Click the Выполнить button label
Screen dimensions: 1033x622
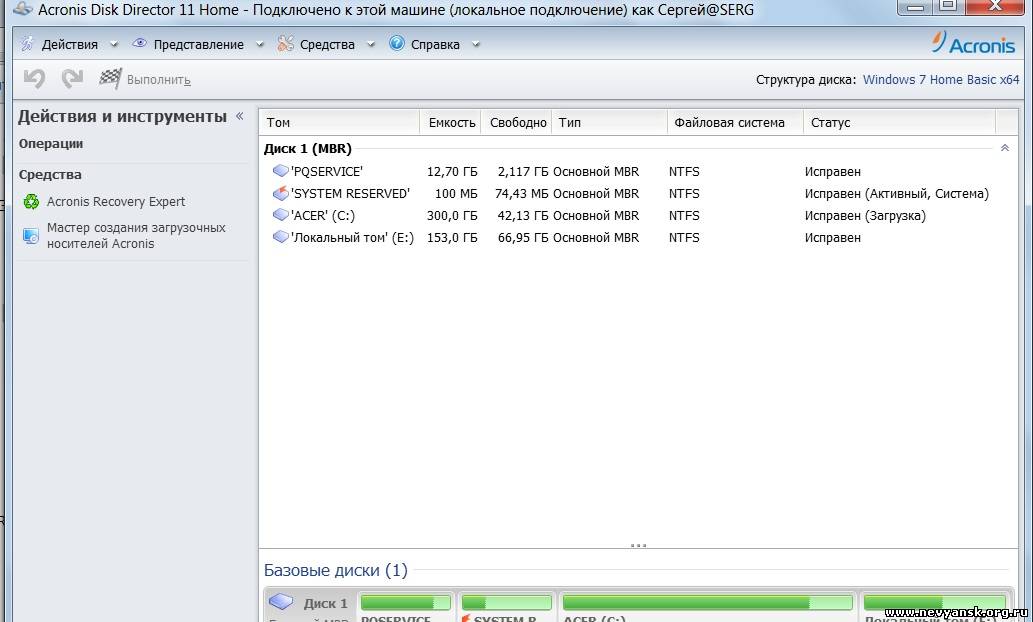(159, 80)
